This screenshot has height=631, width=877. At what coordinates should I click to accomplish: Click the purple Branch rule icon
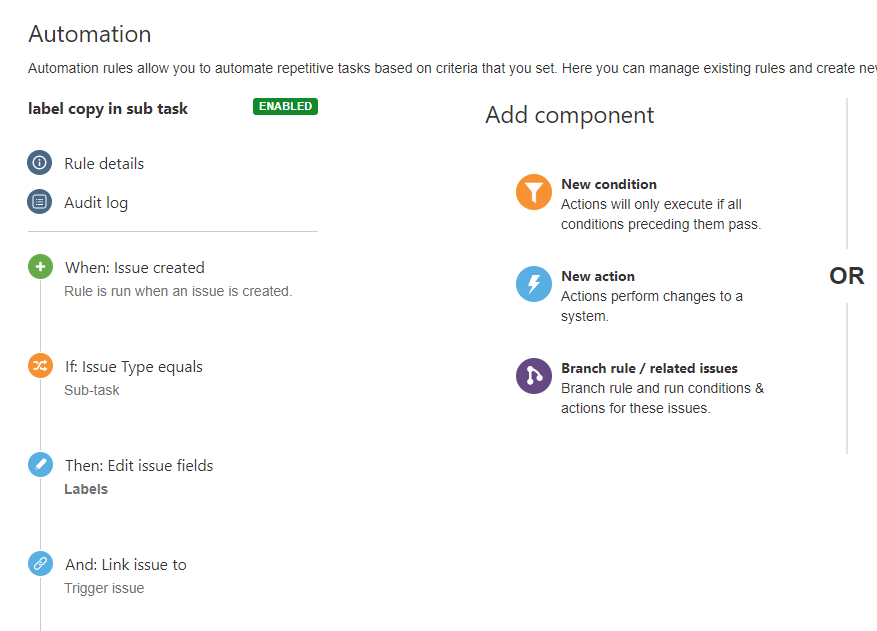coord(534,376)
